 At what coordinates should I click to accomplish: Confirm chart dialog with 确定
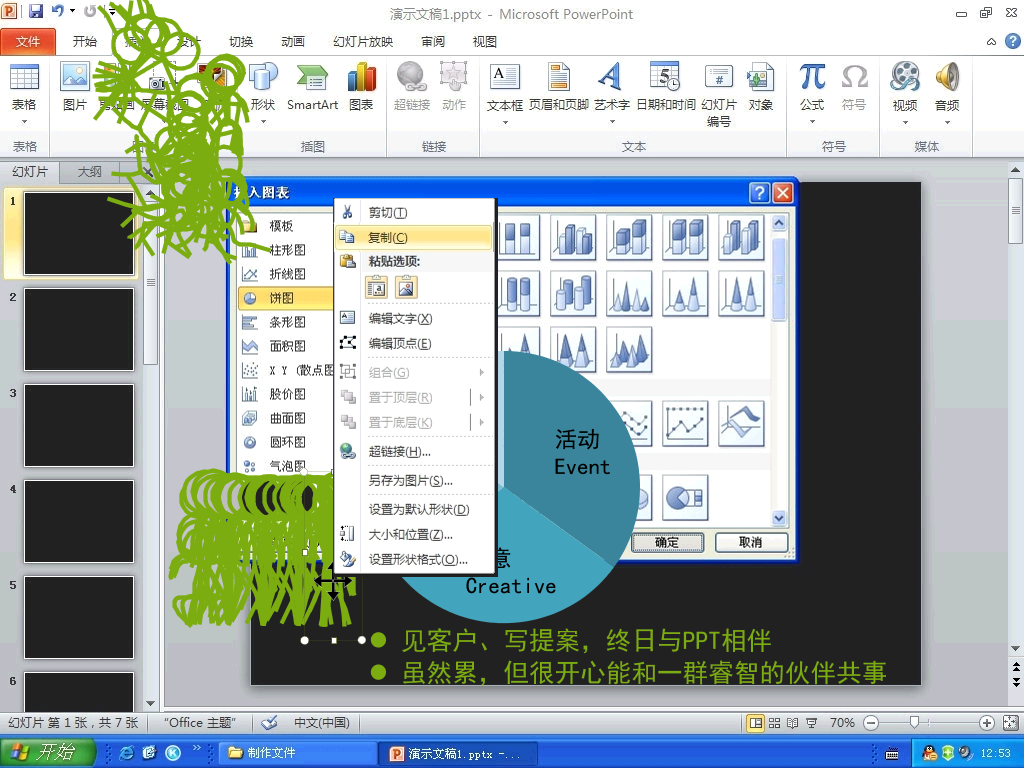coord(667,542)
